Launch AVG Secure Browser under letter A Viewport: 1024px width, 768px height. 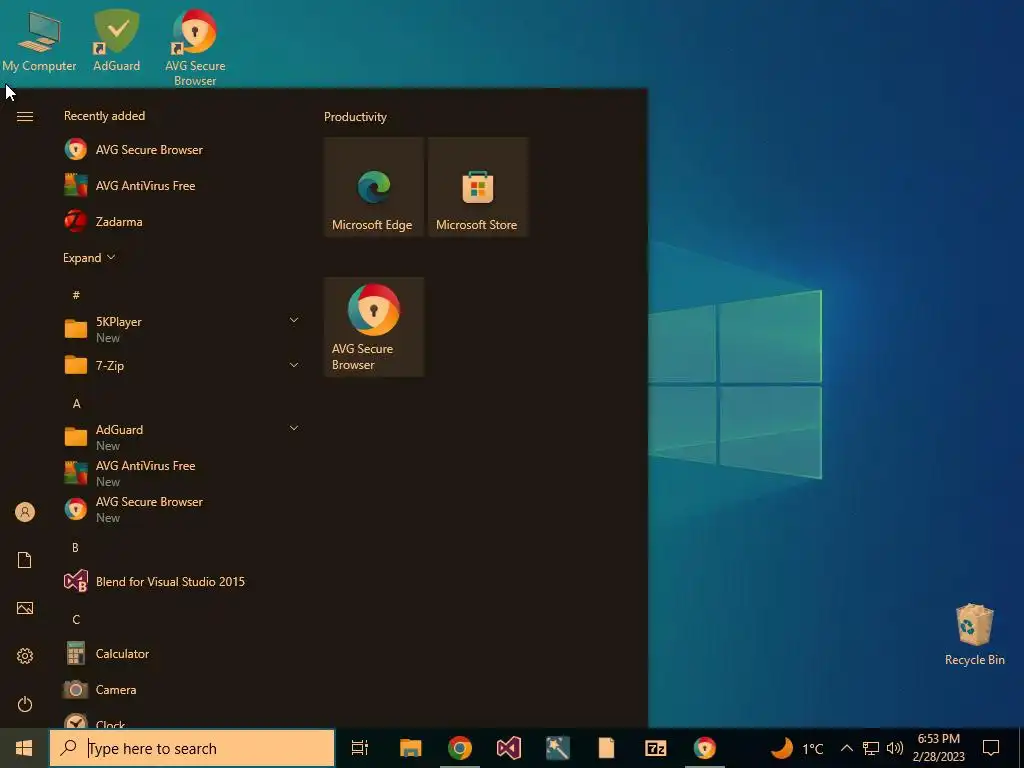click(x=182, y=509)
